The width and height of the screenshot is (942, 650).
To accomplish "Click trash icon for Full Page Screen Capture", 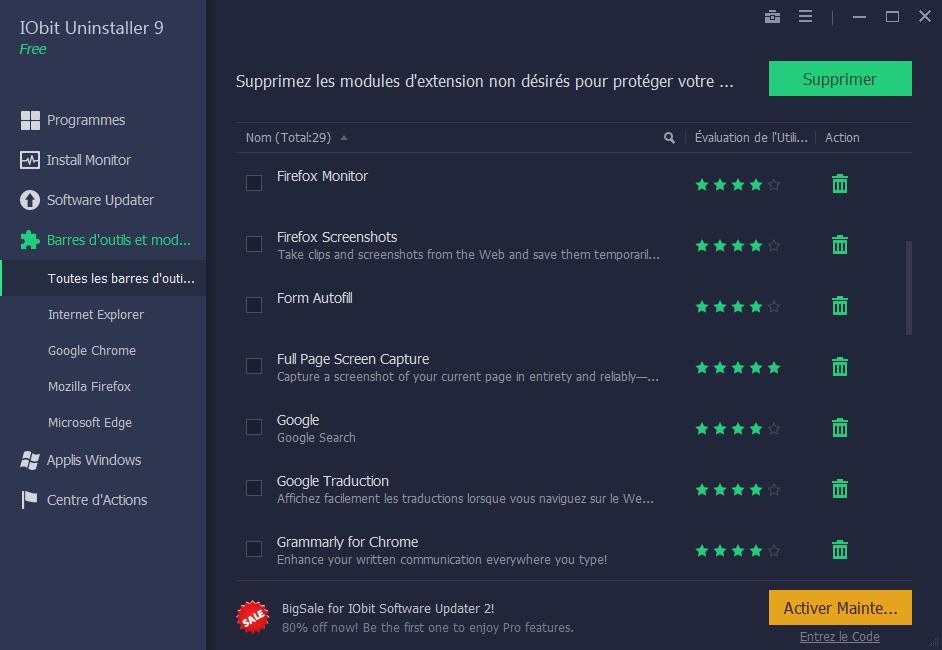I will (x=839, y=366).
